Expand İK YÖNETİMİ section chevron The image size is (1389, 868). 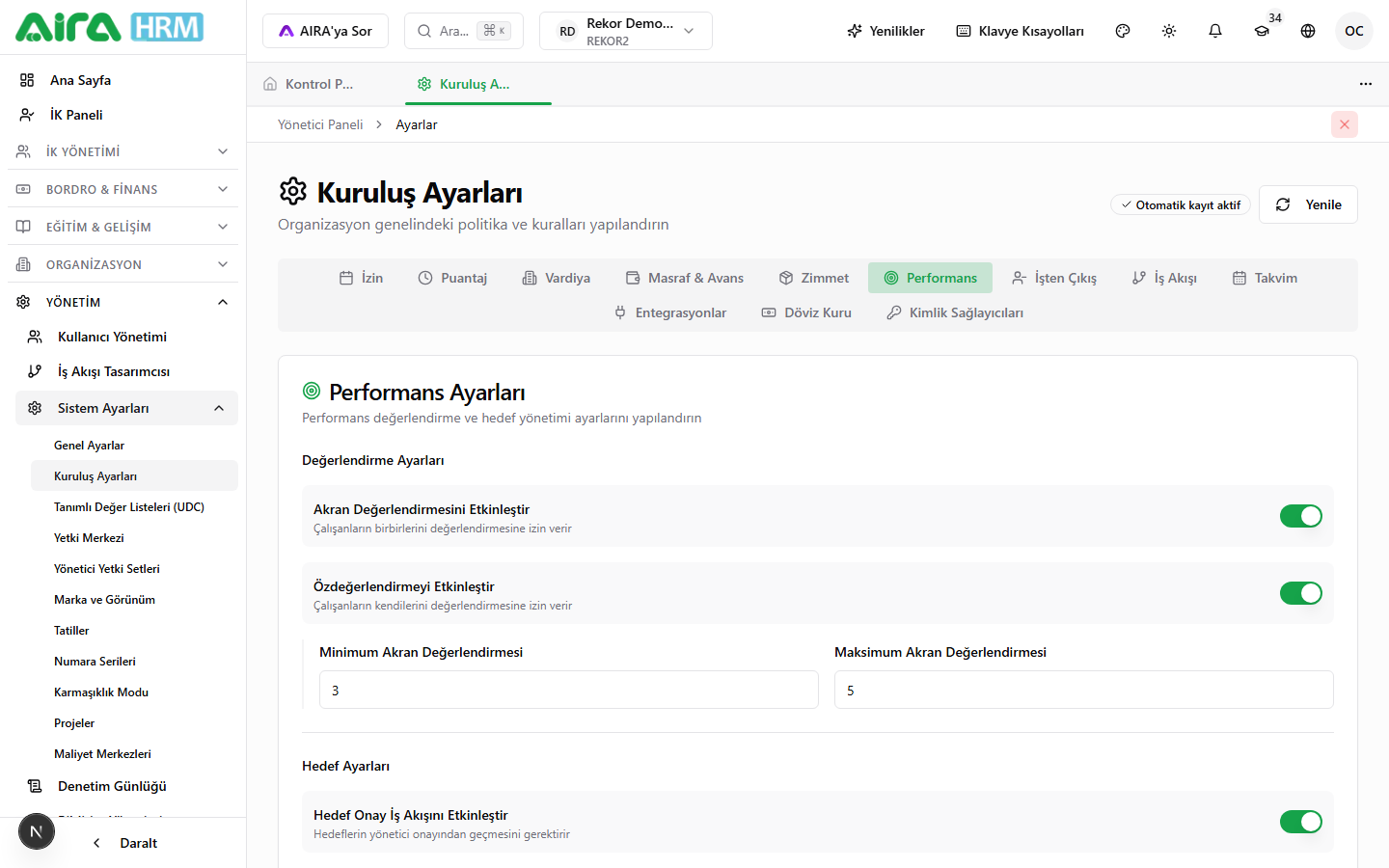click(x=223, y=151)
